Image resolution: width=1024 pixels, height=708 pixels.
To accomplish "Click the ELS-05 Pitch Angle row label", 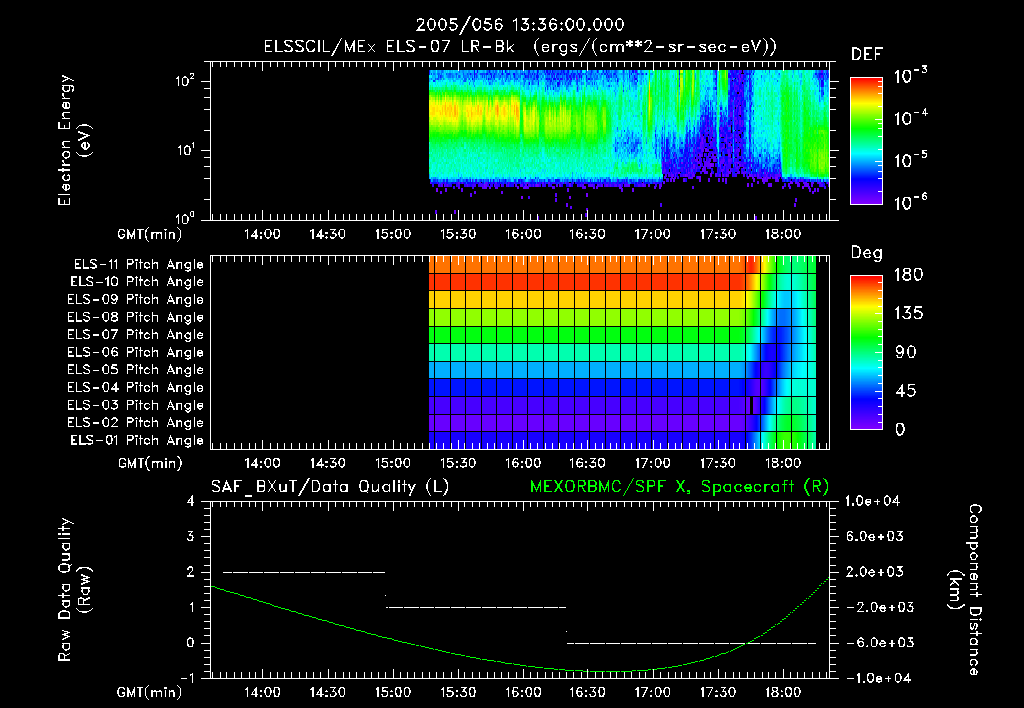I will point(135,370).
